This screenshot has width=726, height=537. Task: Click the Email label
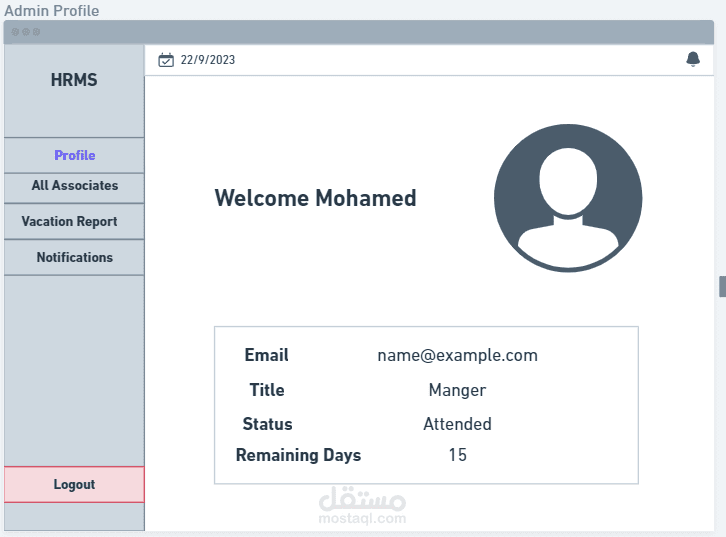pos(266,355)
